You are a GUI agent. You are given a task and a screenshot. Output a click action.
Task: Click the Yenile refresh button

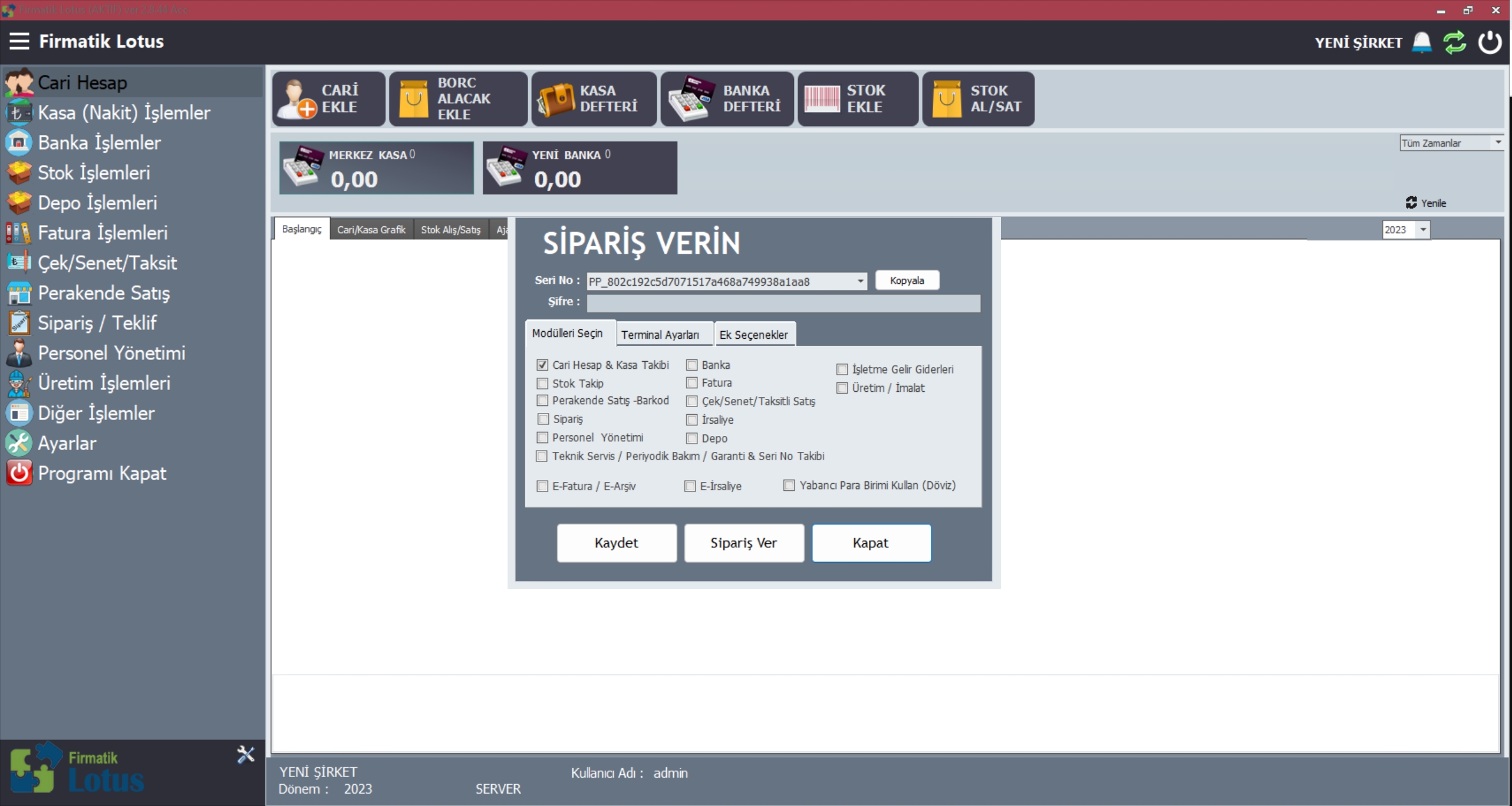tap(1426, 203)
